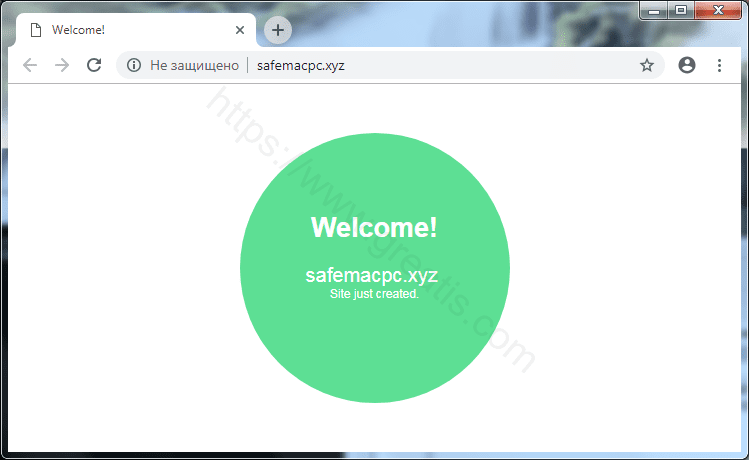Viewport: 749px width, 460px height.
Task: Click the 'Site just created.' text
Action: point(374,294)
